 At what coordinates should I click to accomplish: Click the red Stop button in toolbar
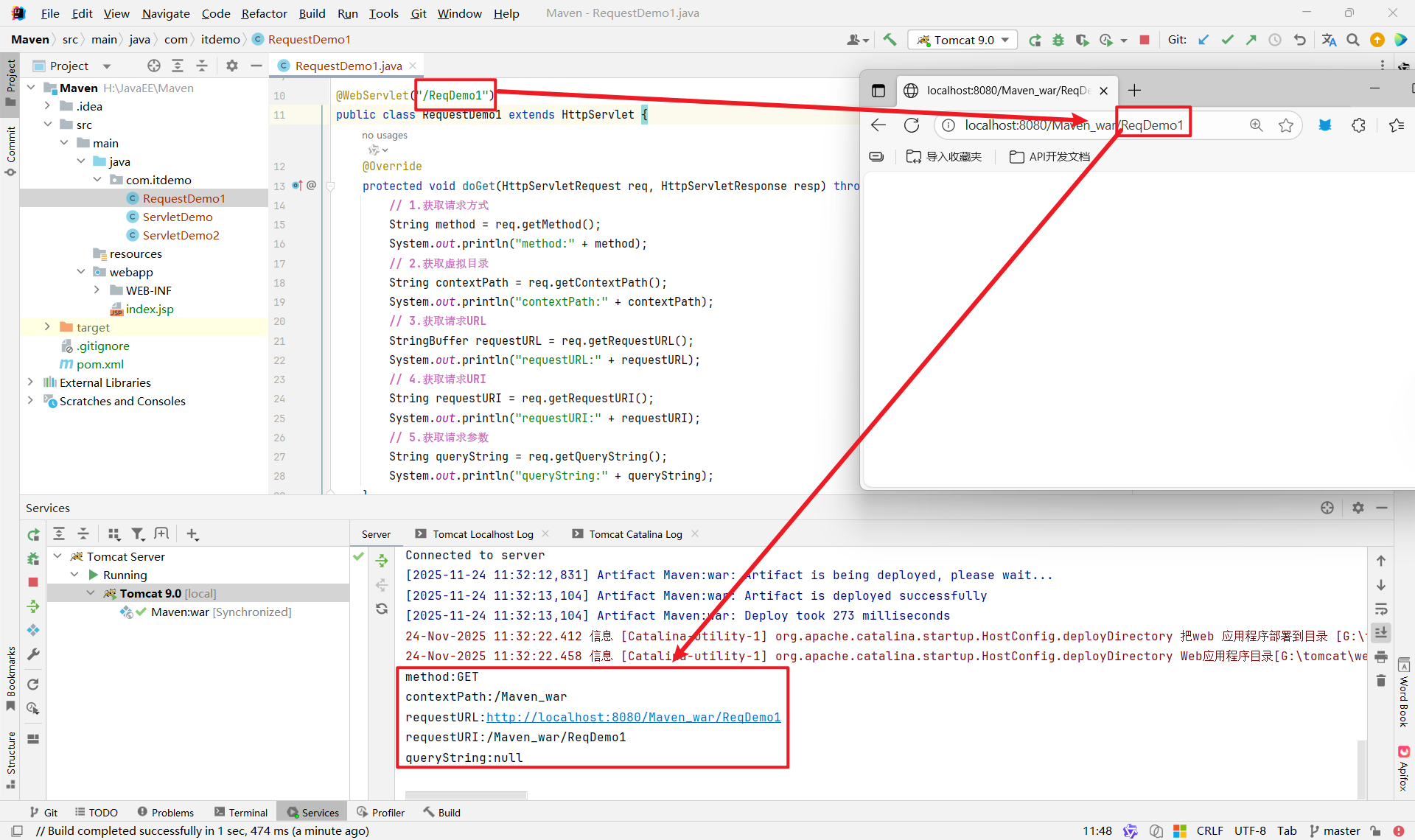1145,40
